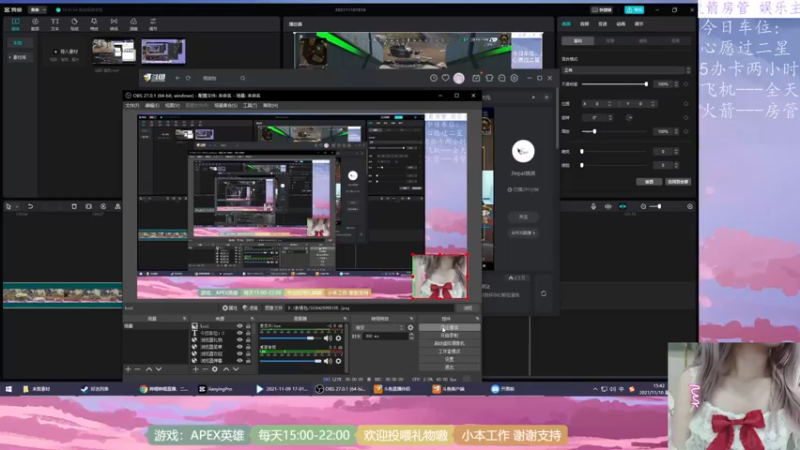800x450 pixels.
Task: Toggle visibility of the image source in OBS
Action: click(239, 326)
